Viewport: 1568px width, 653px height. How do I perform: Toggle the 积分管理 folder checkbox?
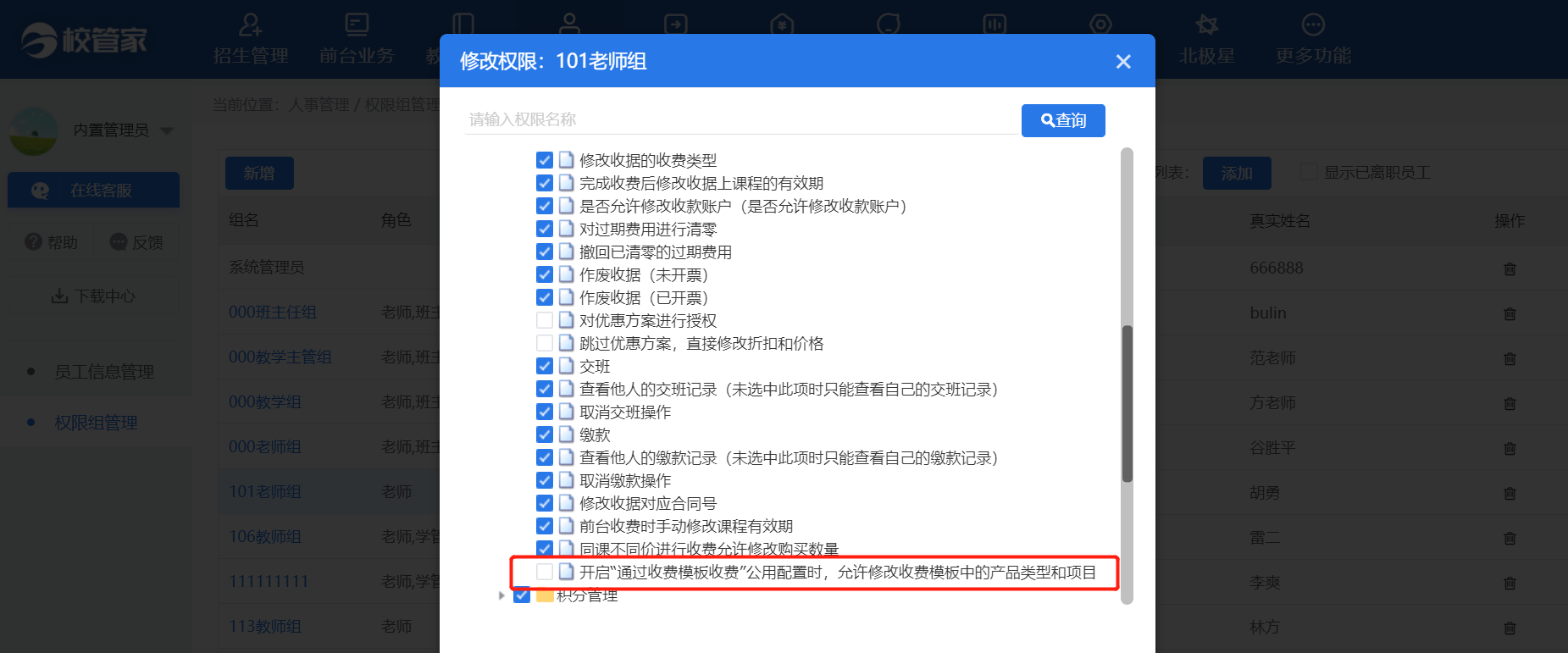point(522,595)
